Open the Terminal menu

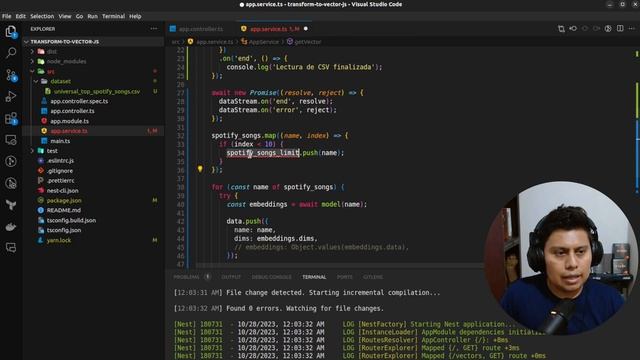coord(113,16)
